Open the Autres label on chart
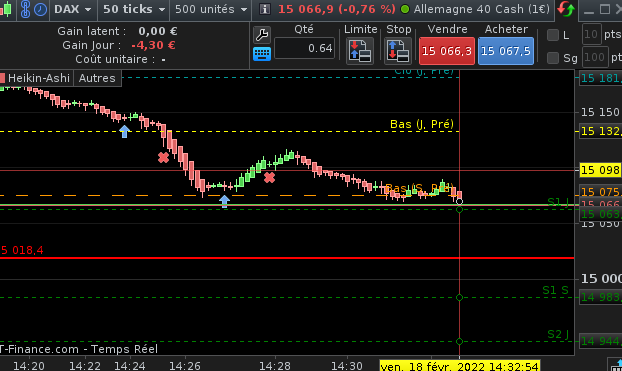The width and height of the screenshot is (622, 371). pos(97,78)
